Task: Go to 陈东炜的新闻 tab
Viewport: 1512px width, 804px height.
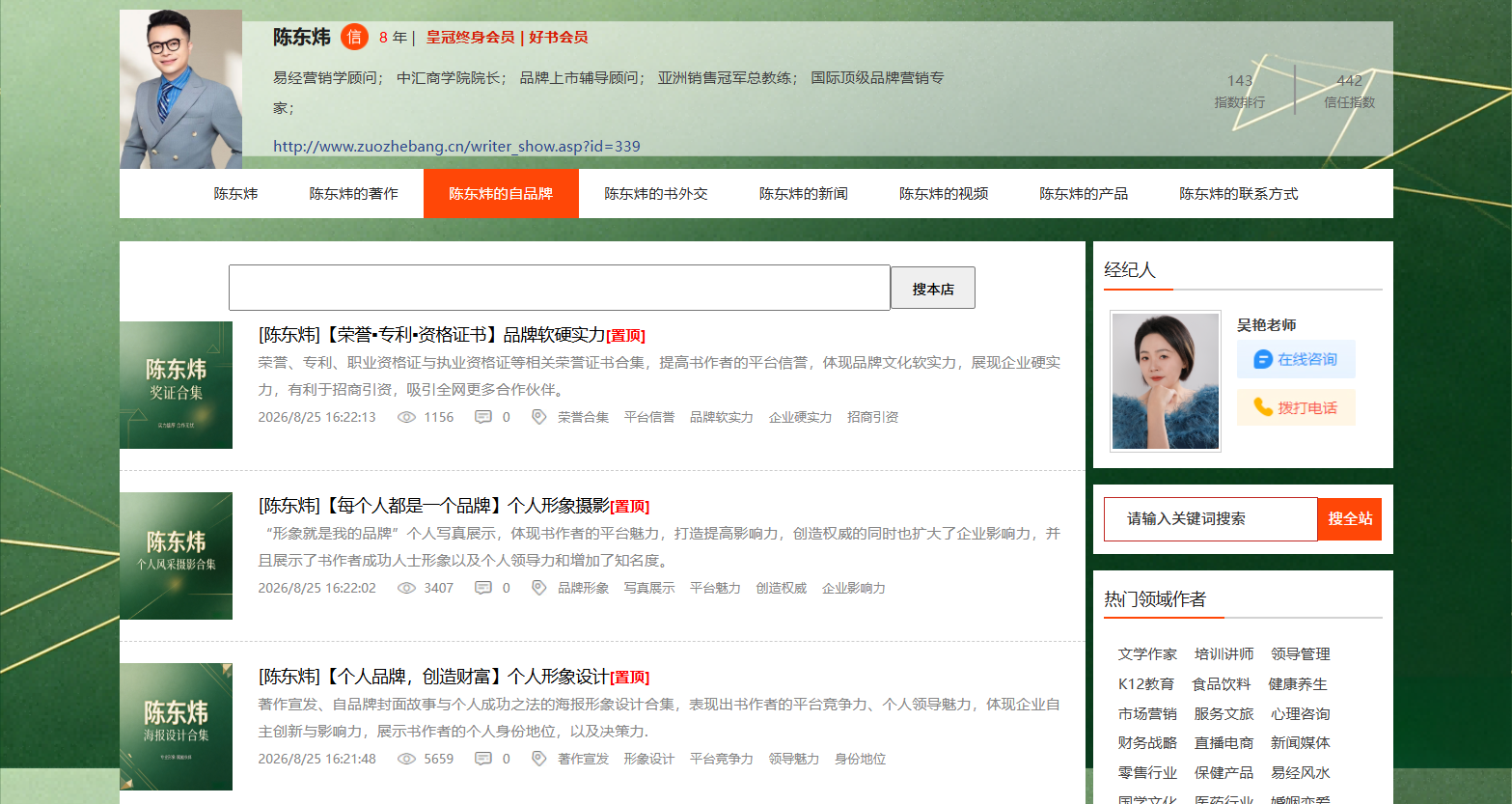Action: [804, 194]
